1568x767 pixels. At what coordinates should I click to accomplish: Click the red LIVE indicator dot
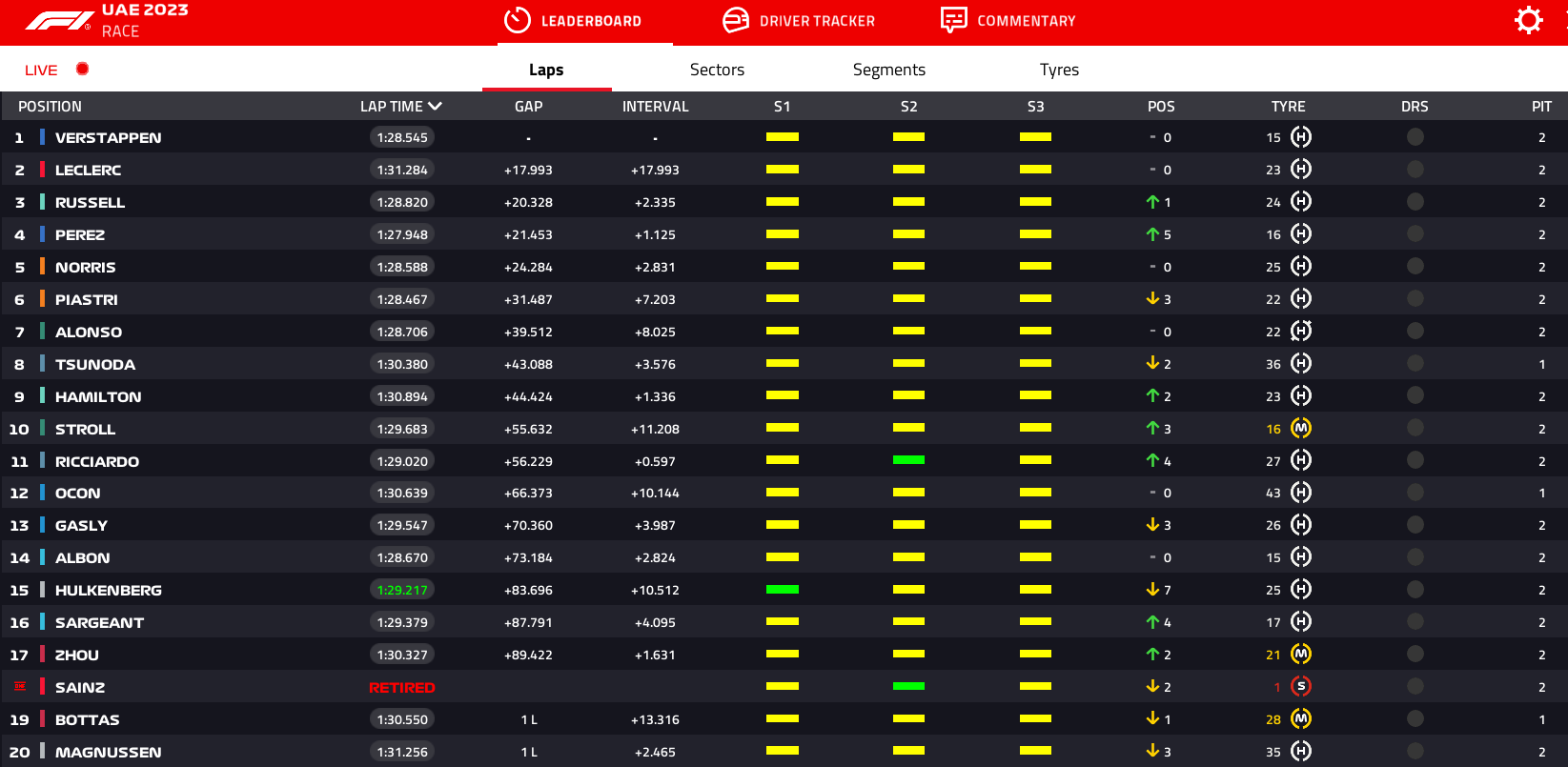click(83, 69)
